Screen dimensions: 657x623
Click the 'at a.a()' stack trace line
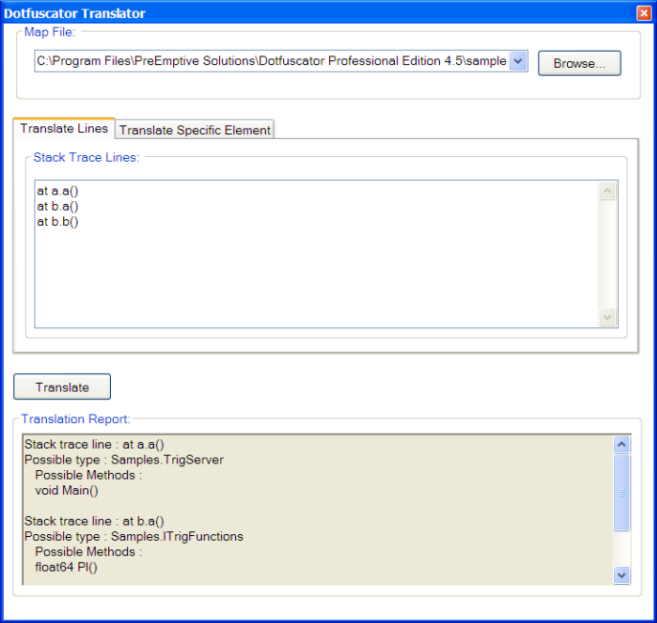click(57, 191)
